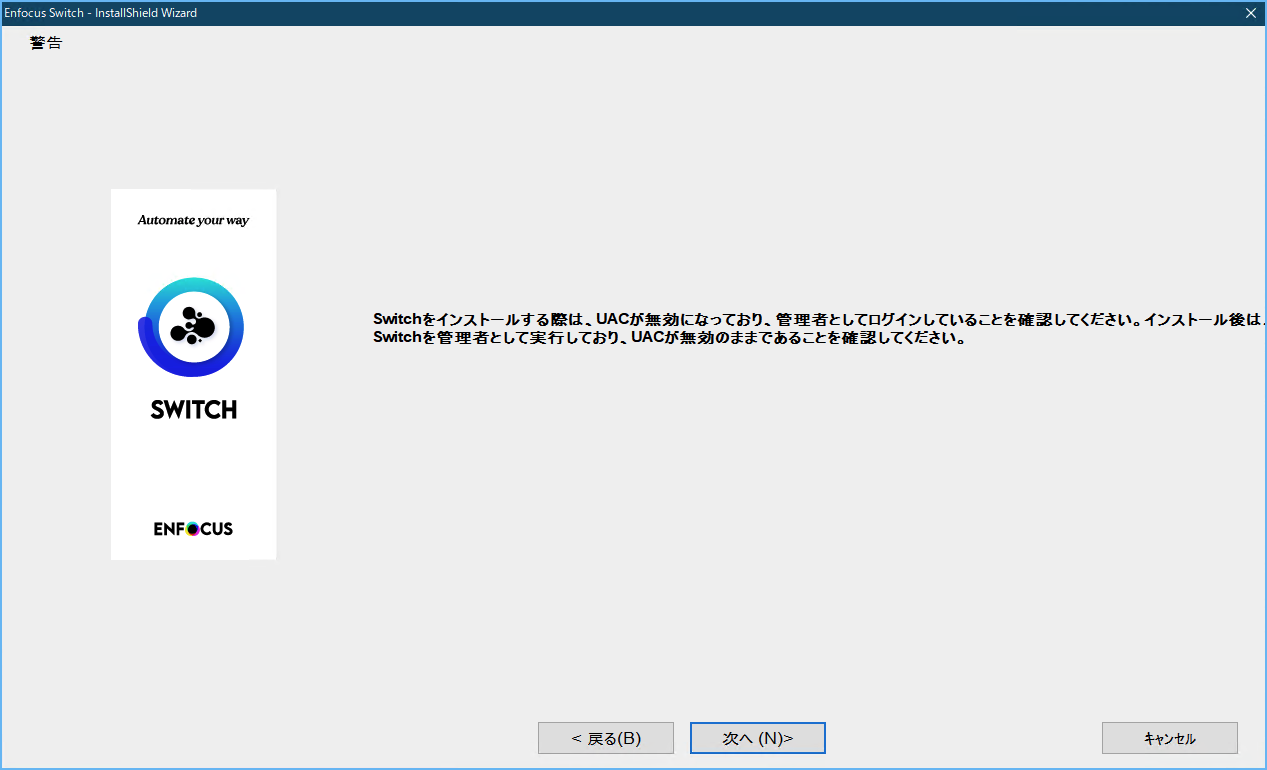Cancel installation with the キャンセル button
1267x770 pixels.
pos(1170,738)
